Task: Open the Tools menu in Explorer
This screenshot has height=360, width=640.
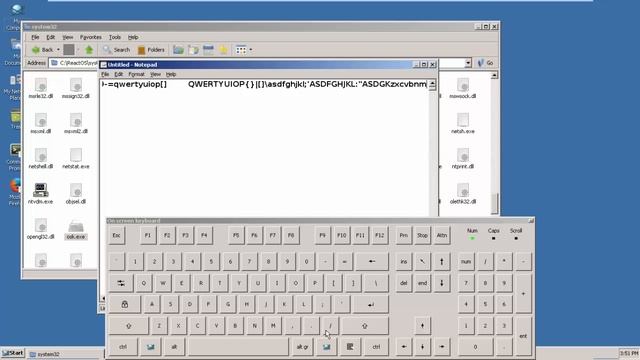Action: (x=115, y=37)
